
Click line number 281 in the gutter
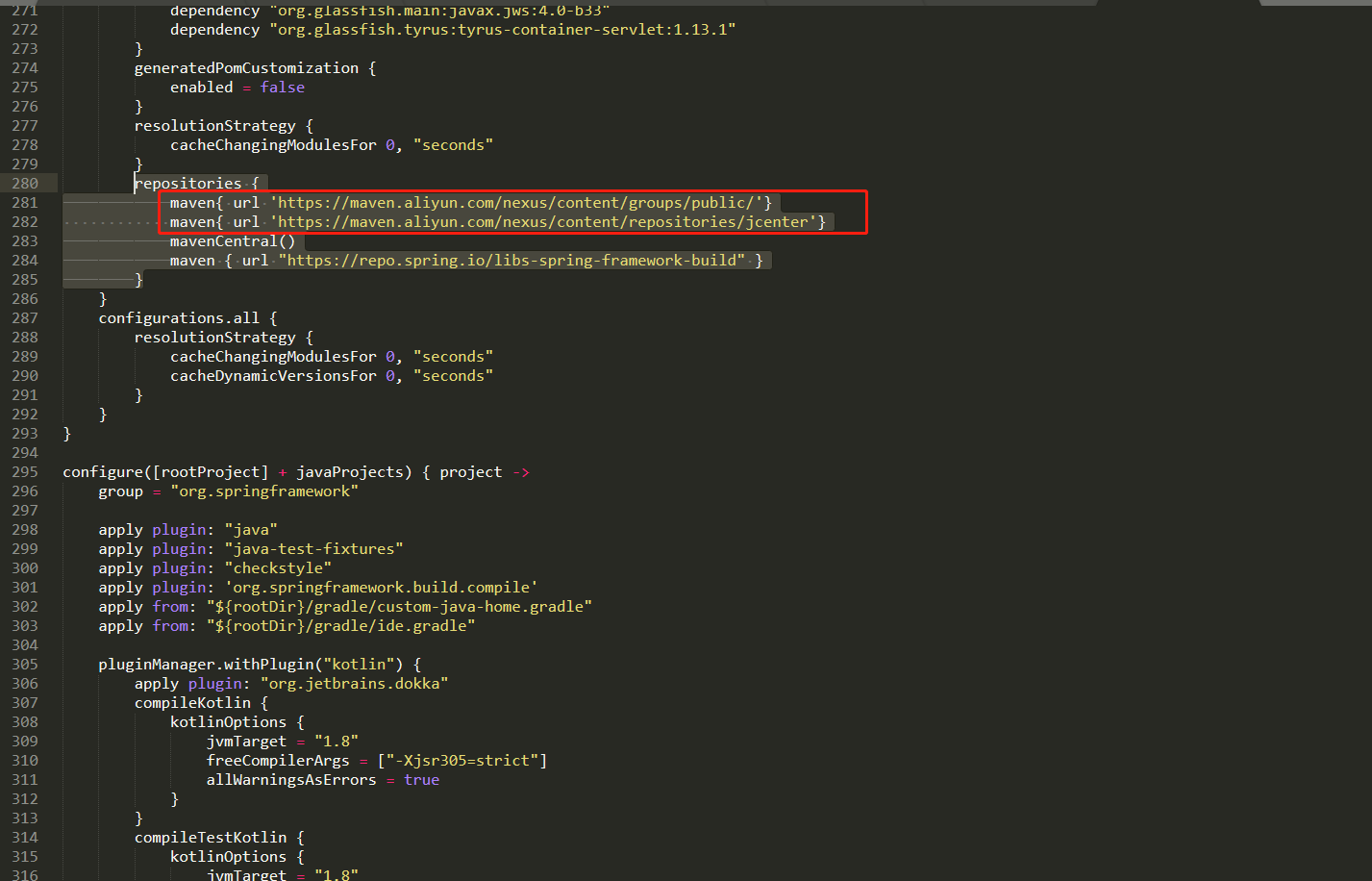point(25,203)
